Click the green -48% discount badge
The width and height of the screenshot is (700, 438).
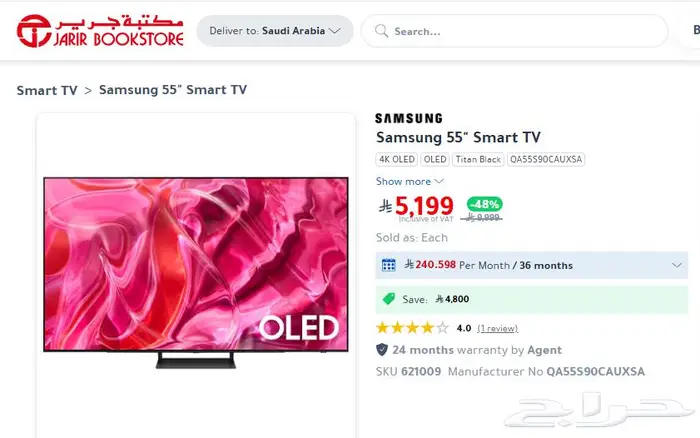[x=484, y=204]
